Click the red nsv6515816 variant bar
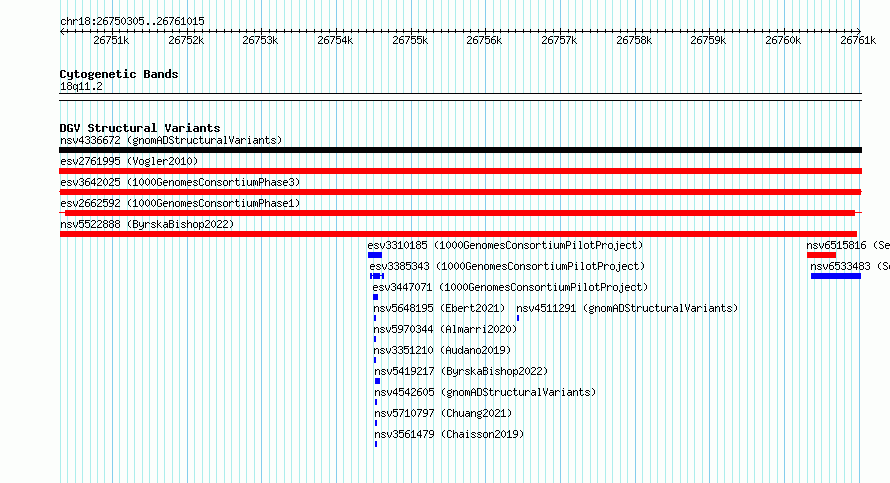Viewport: 890px width, 483px height. point(821,255)
